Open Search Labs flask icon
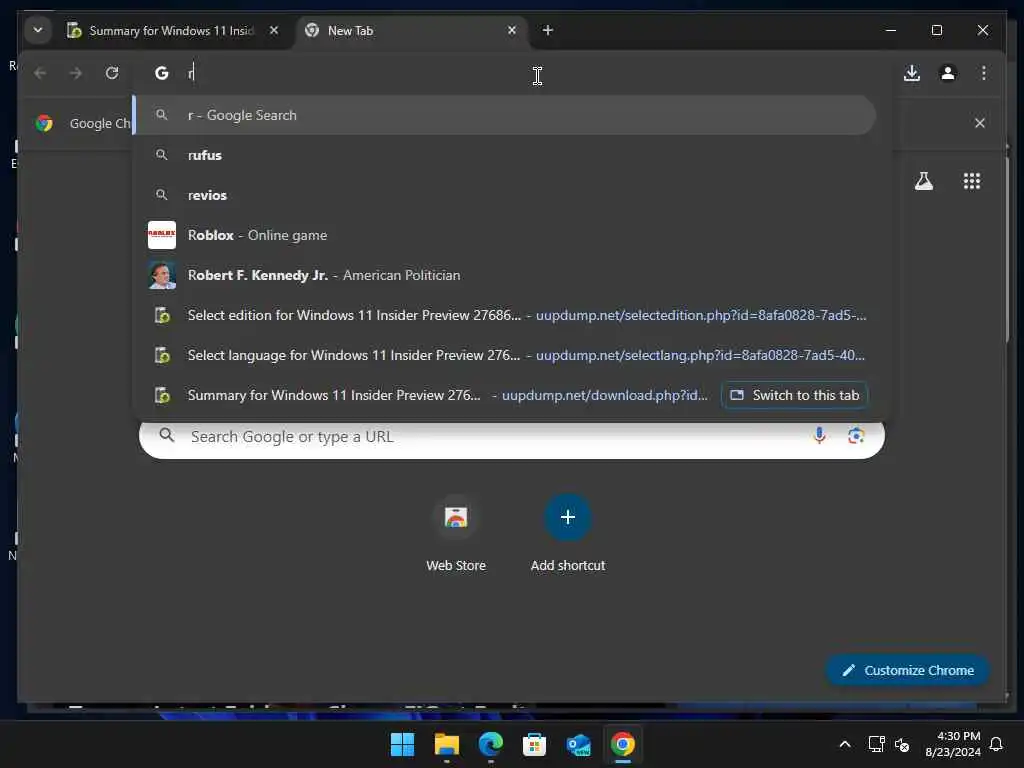 point(923,181)
